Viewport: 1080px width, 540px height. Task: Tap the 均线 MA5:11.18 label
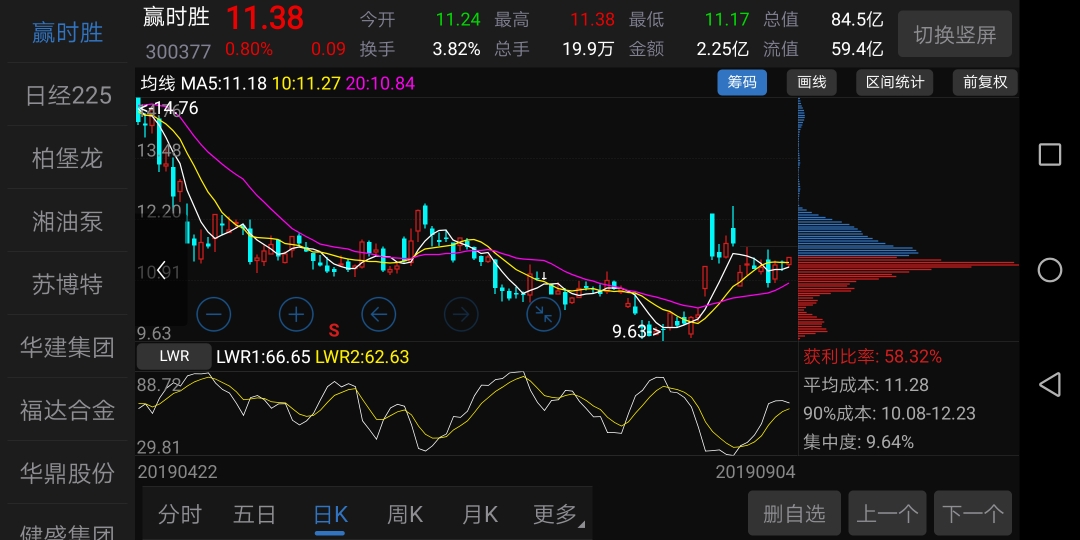(x=204, y=84)
